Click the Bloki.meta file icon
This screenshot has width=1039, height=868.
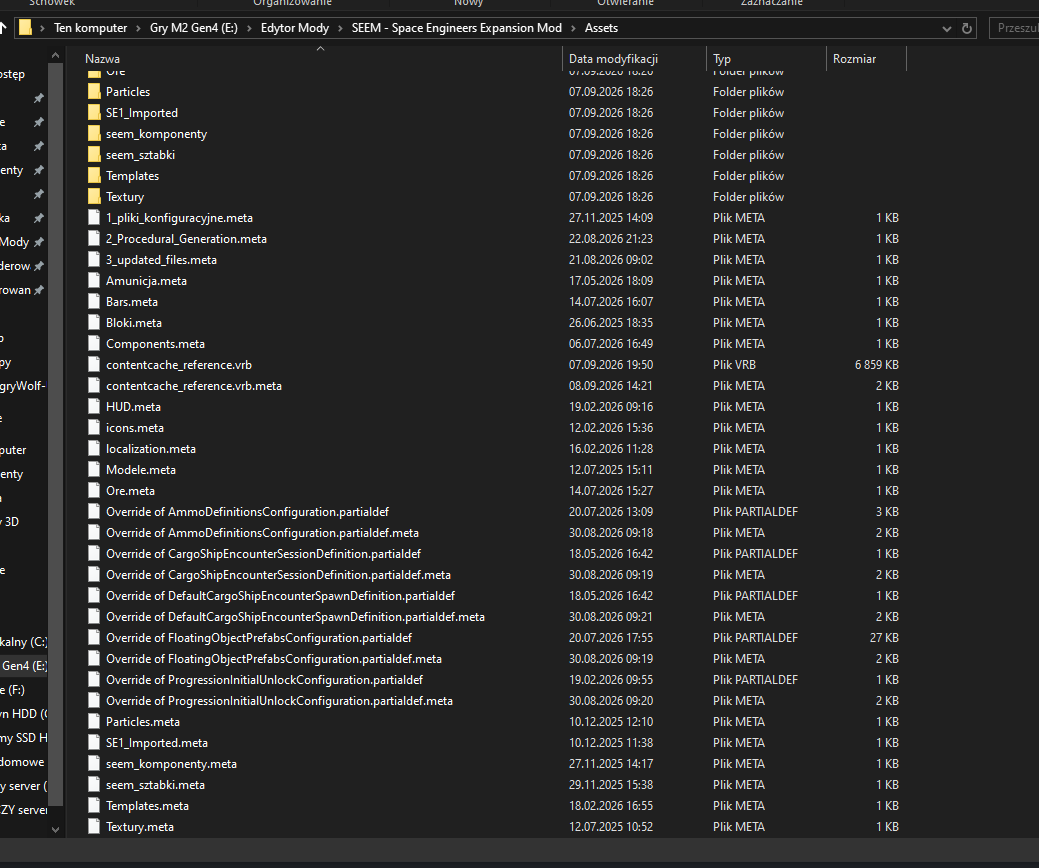[94, 323]
